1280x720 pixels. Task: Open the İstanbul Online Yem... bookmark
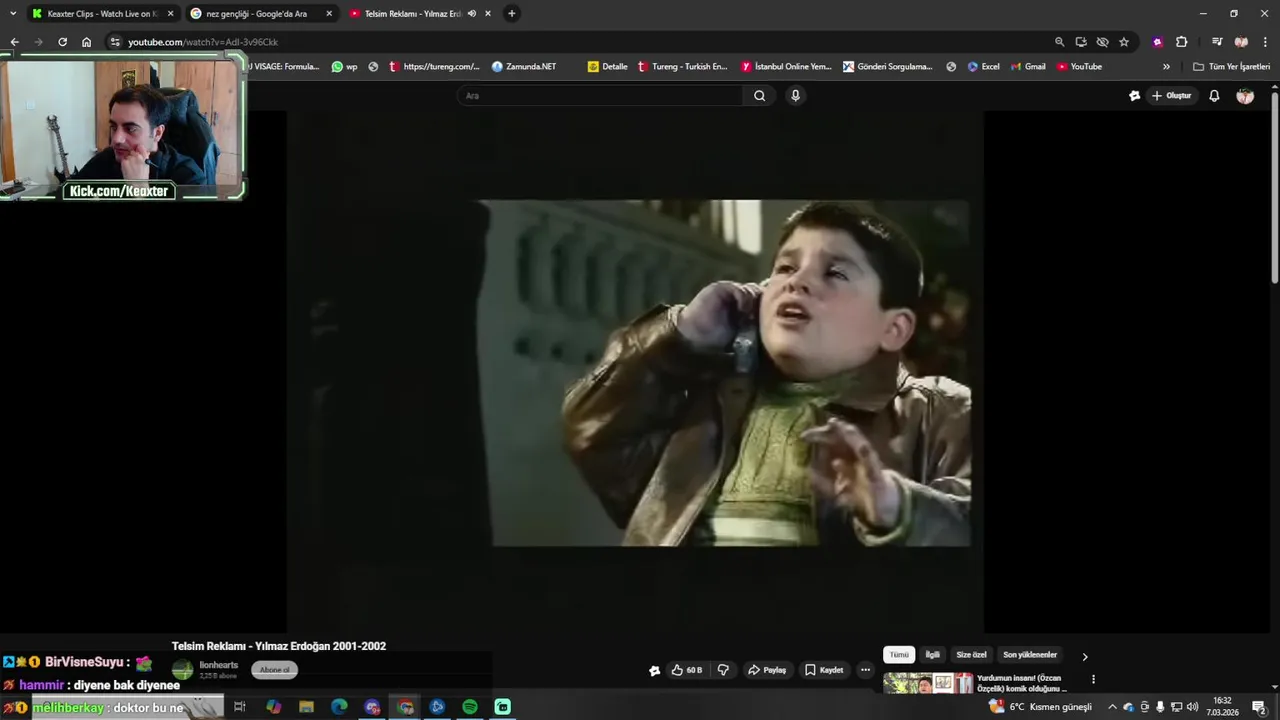(x=787, y=67)
